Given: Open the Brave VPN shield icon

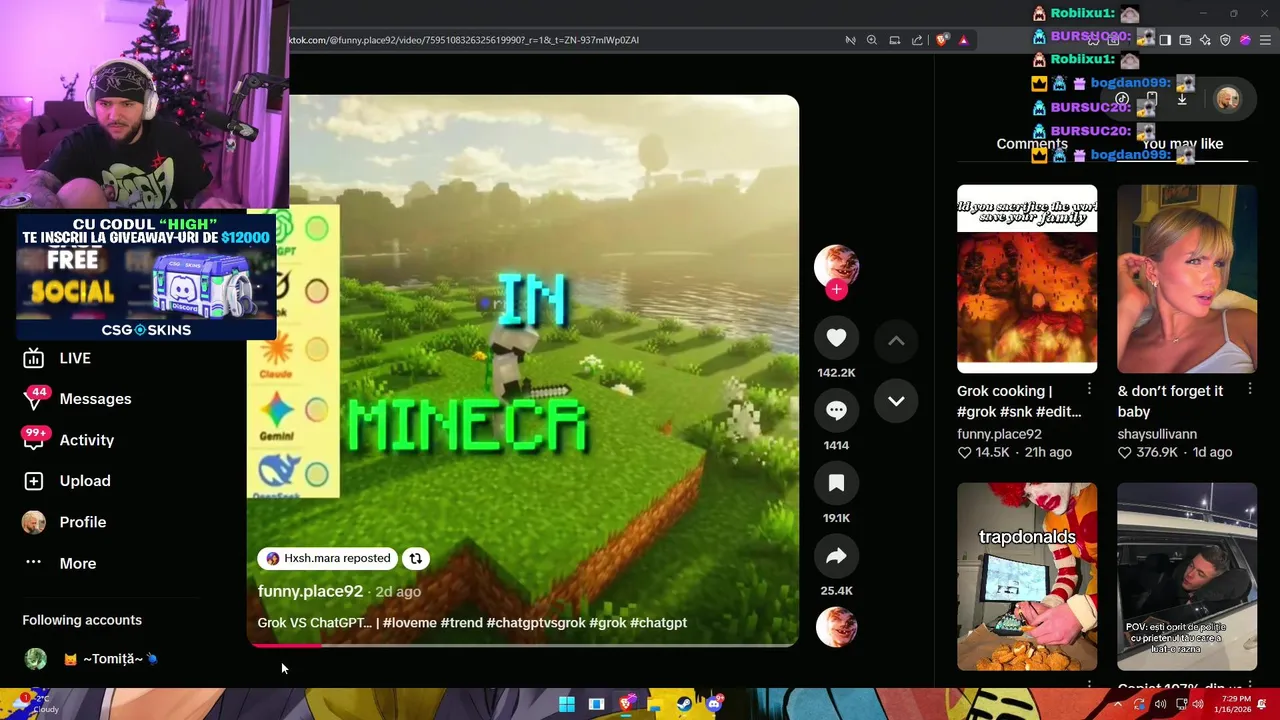Looking at the screenshot, I should click(x=1225, y=40).
